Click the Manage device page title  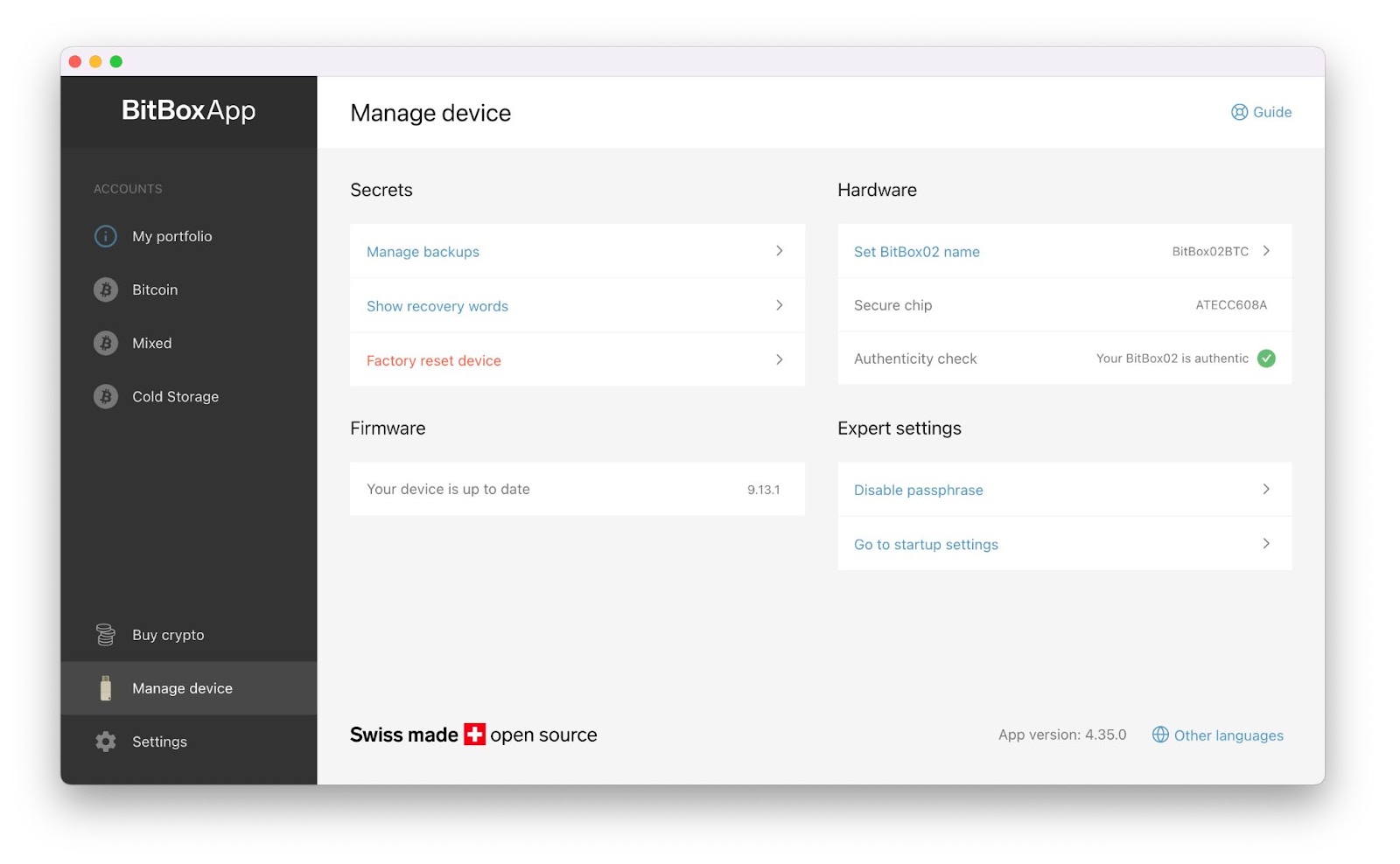[430, 113]
